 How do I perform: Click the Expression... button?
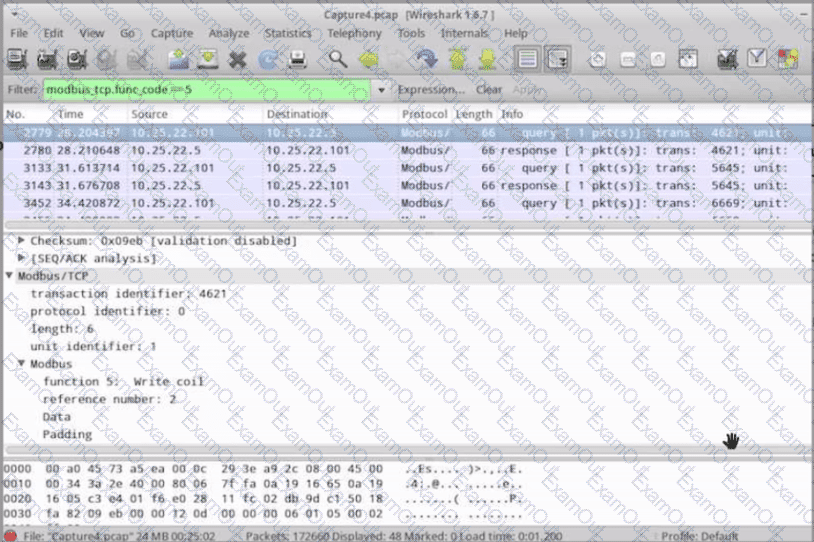point(431,90)
